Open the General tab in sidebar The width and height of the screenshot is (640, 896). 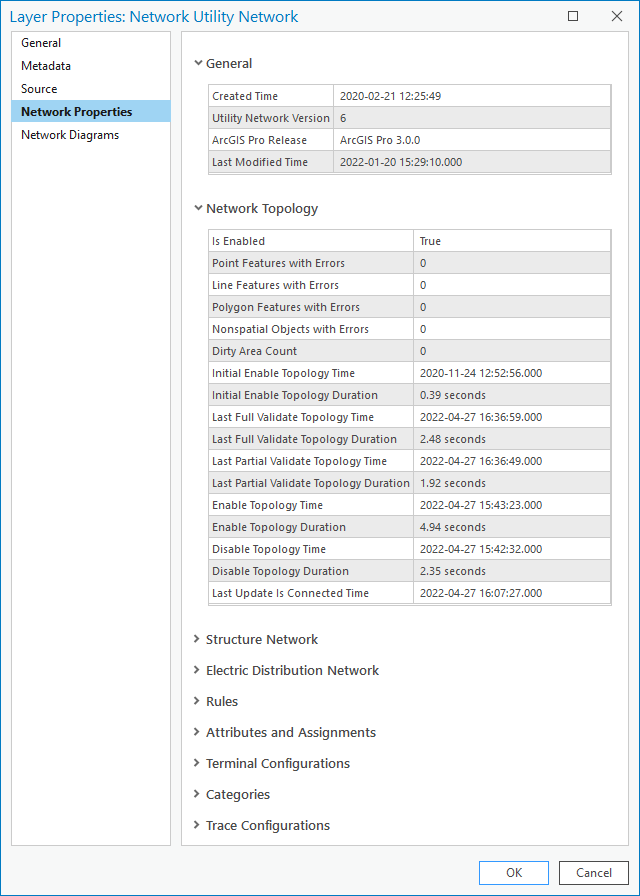pos(41,43)
